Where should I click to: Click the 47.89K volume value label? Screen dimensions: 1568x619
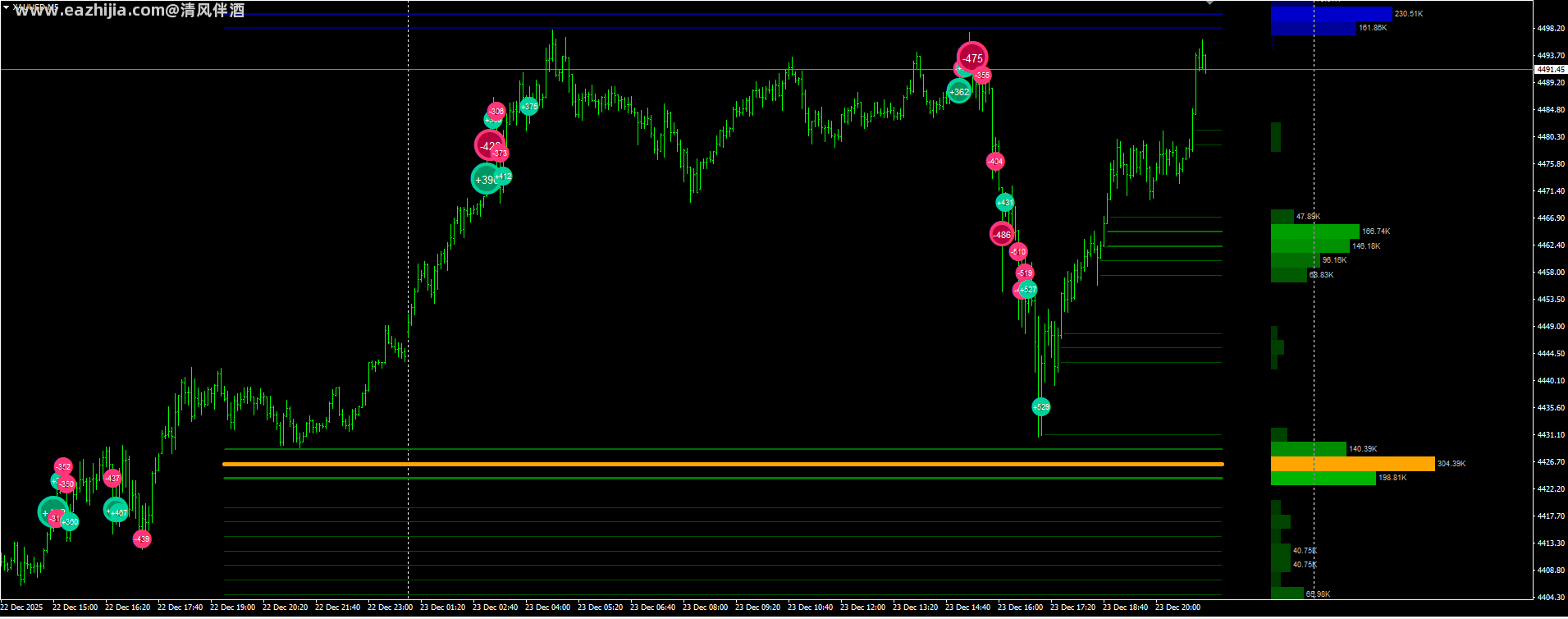pos(1309,217)
